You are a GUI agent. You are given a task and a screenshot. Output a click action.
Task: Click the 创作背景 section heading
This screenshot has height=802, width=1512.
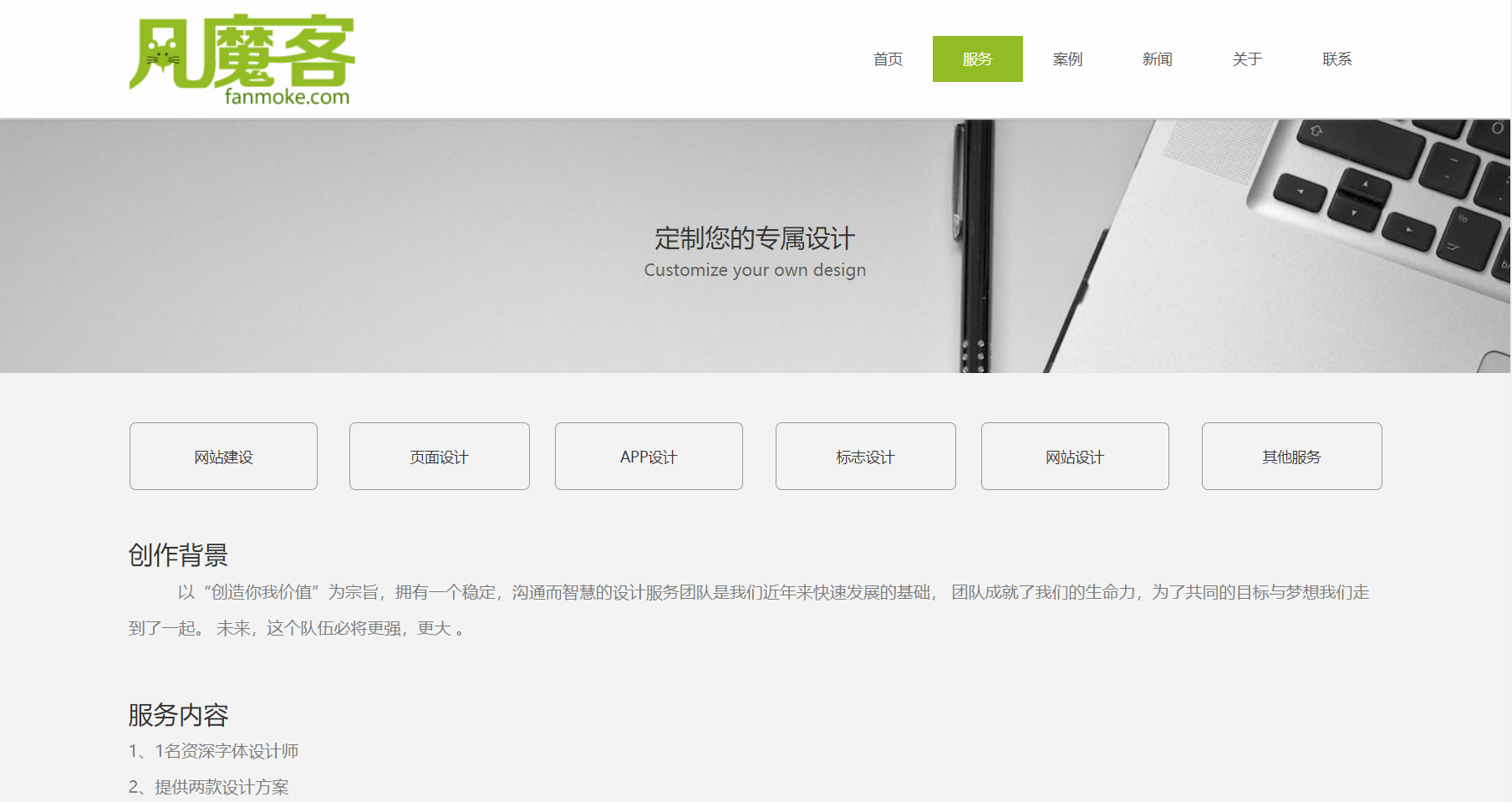tap(178, 554)
